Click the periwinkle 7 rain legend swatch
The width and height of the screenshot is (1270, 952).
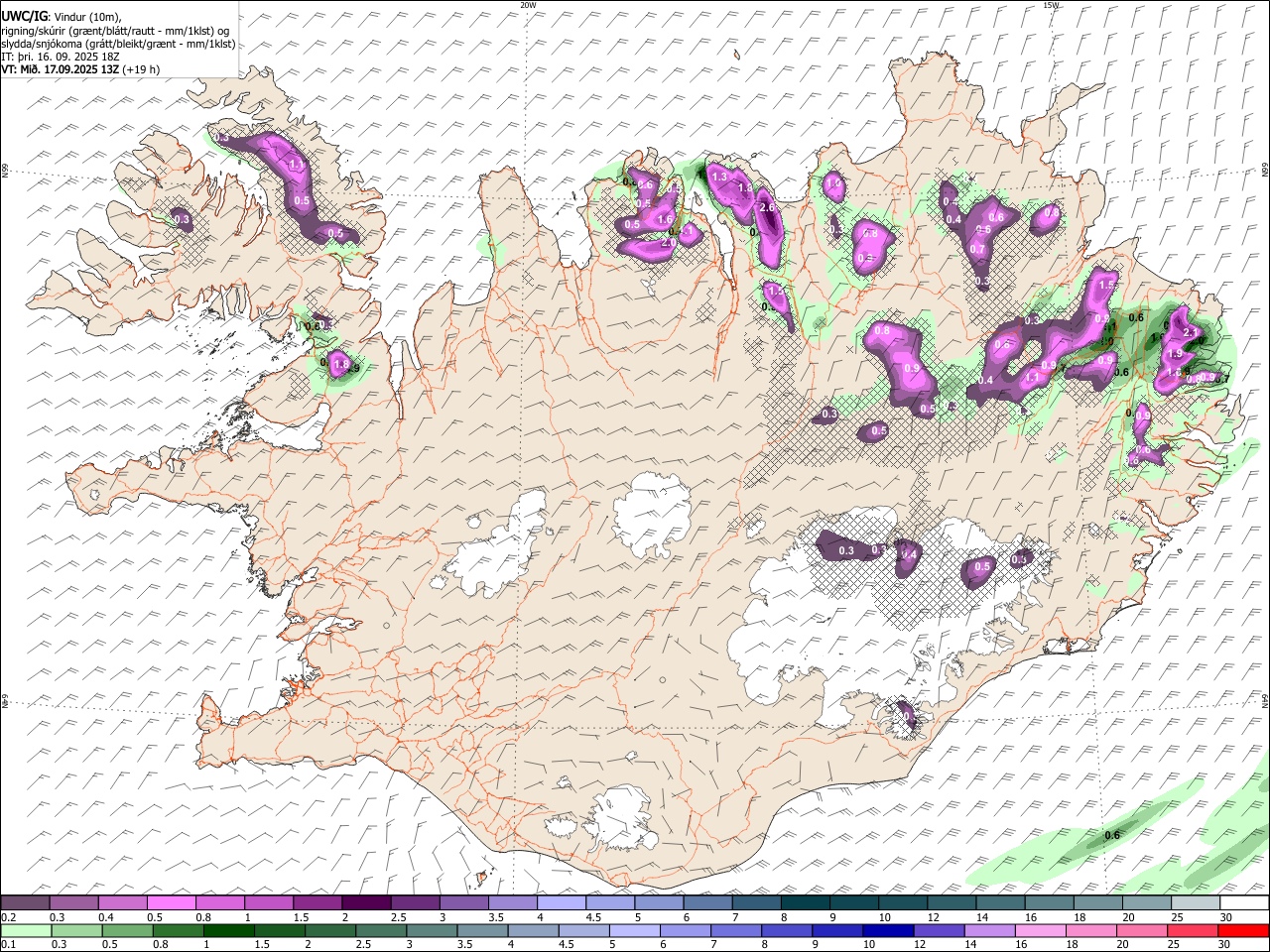click(736, 930)
